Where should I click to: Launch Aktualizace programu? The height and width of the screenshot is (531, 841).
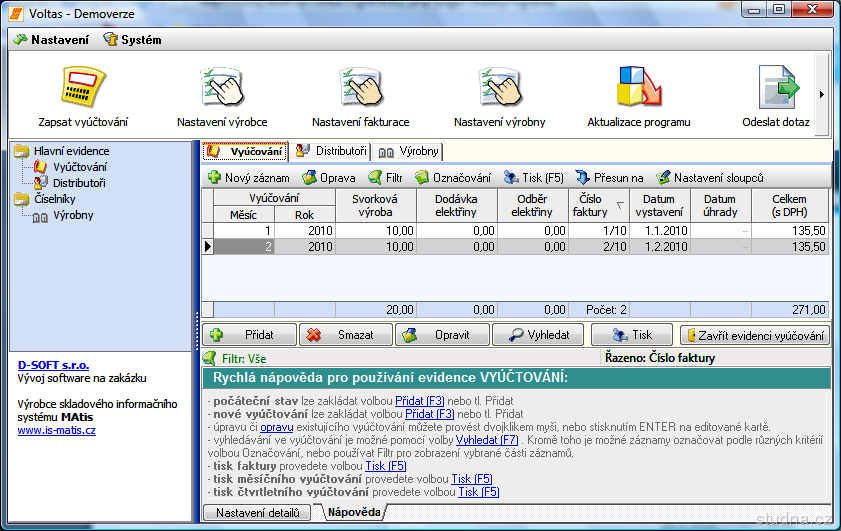click(638, 88)
